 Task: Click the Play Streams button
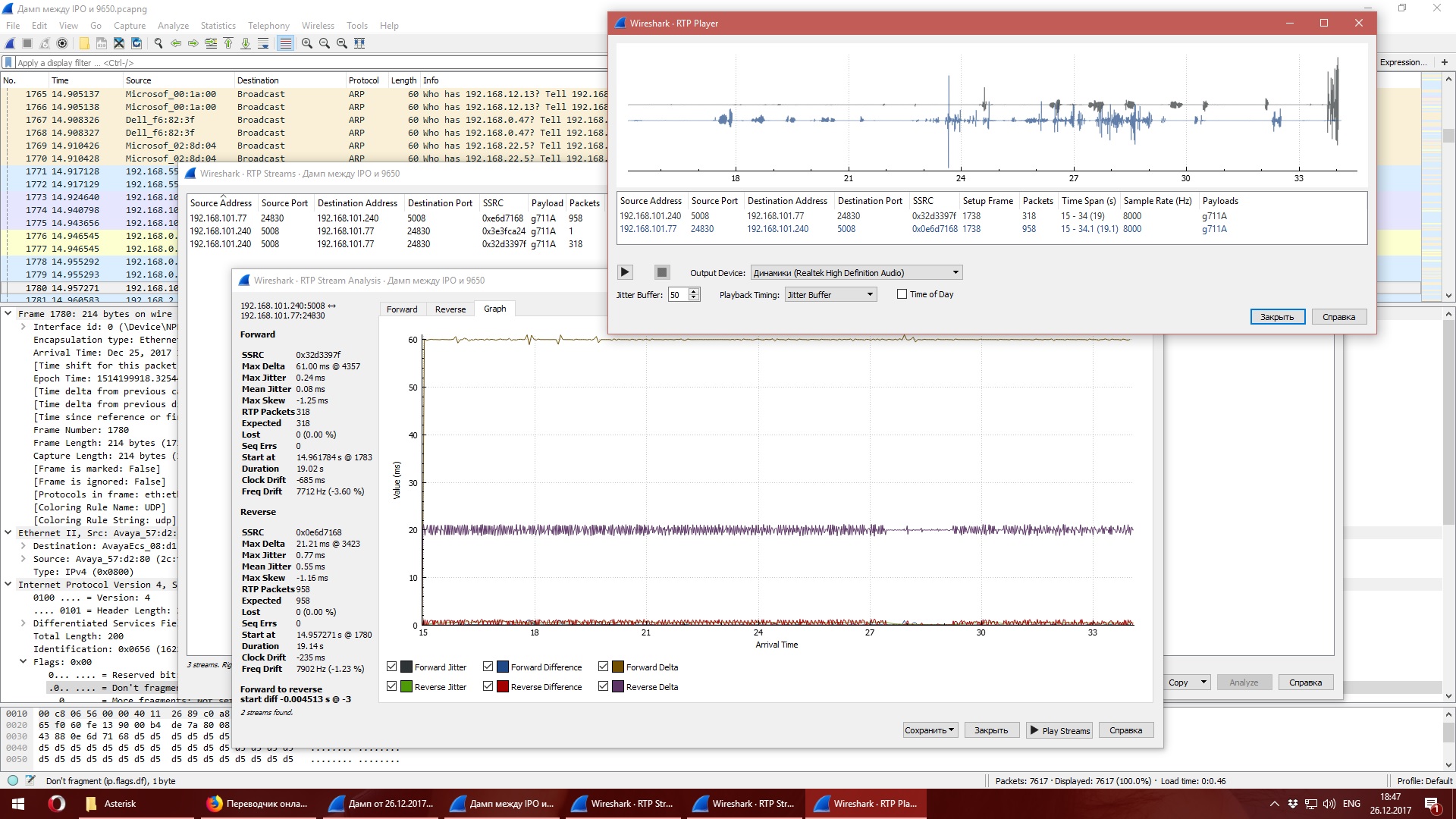[1059, 730]
